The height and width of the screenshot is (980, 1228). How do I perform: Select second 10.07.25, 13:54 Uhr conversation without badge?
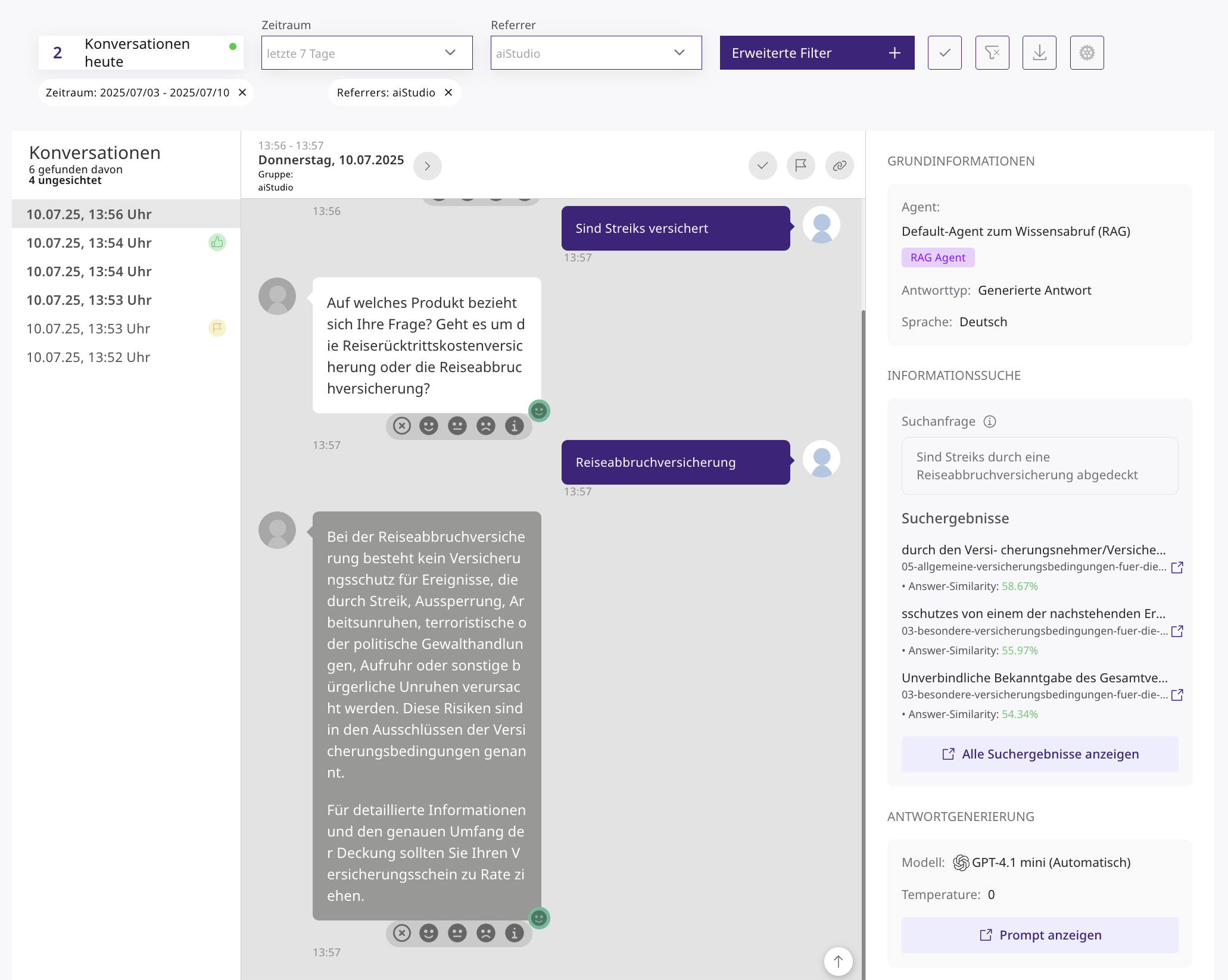pyautogui.click(x=126, y=271)
